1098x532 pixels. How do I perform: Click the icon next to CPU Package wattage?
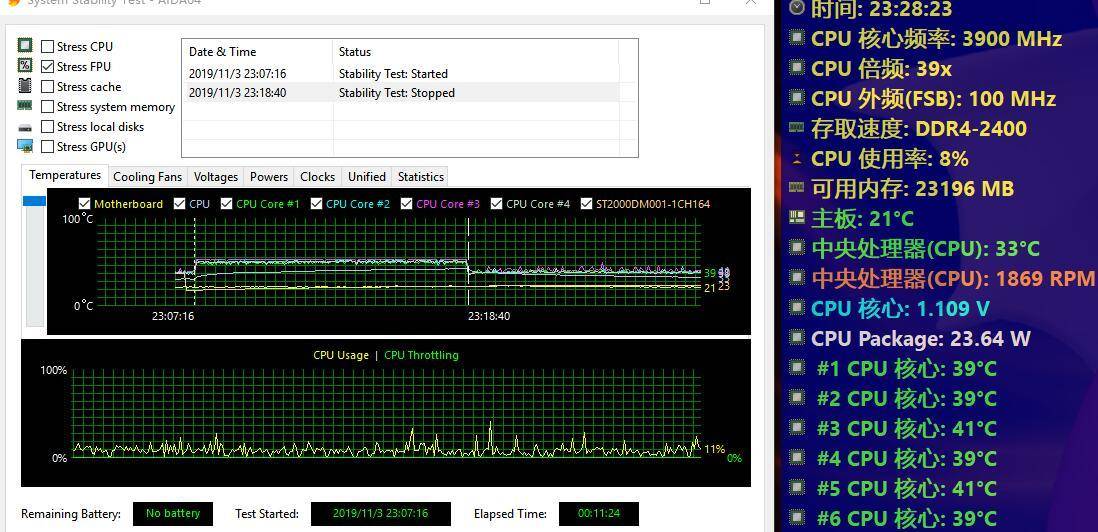[x=797, y=338]
